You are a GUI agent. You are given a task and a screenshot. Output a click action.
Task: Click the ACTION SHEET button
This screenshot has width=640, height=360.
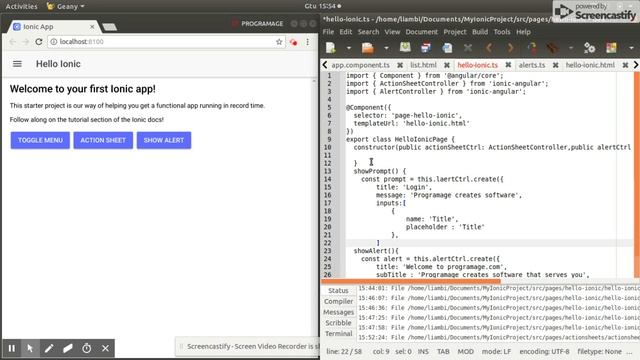pos(103,140)
